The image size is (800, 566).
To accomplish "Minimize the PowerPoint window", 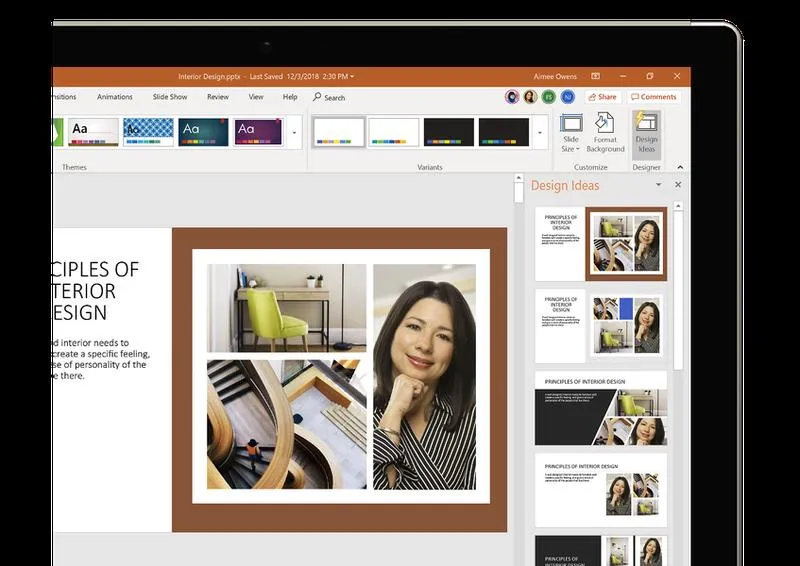I will click(623, 76).
